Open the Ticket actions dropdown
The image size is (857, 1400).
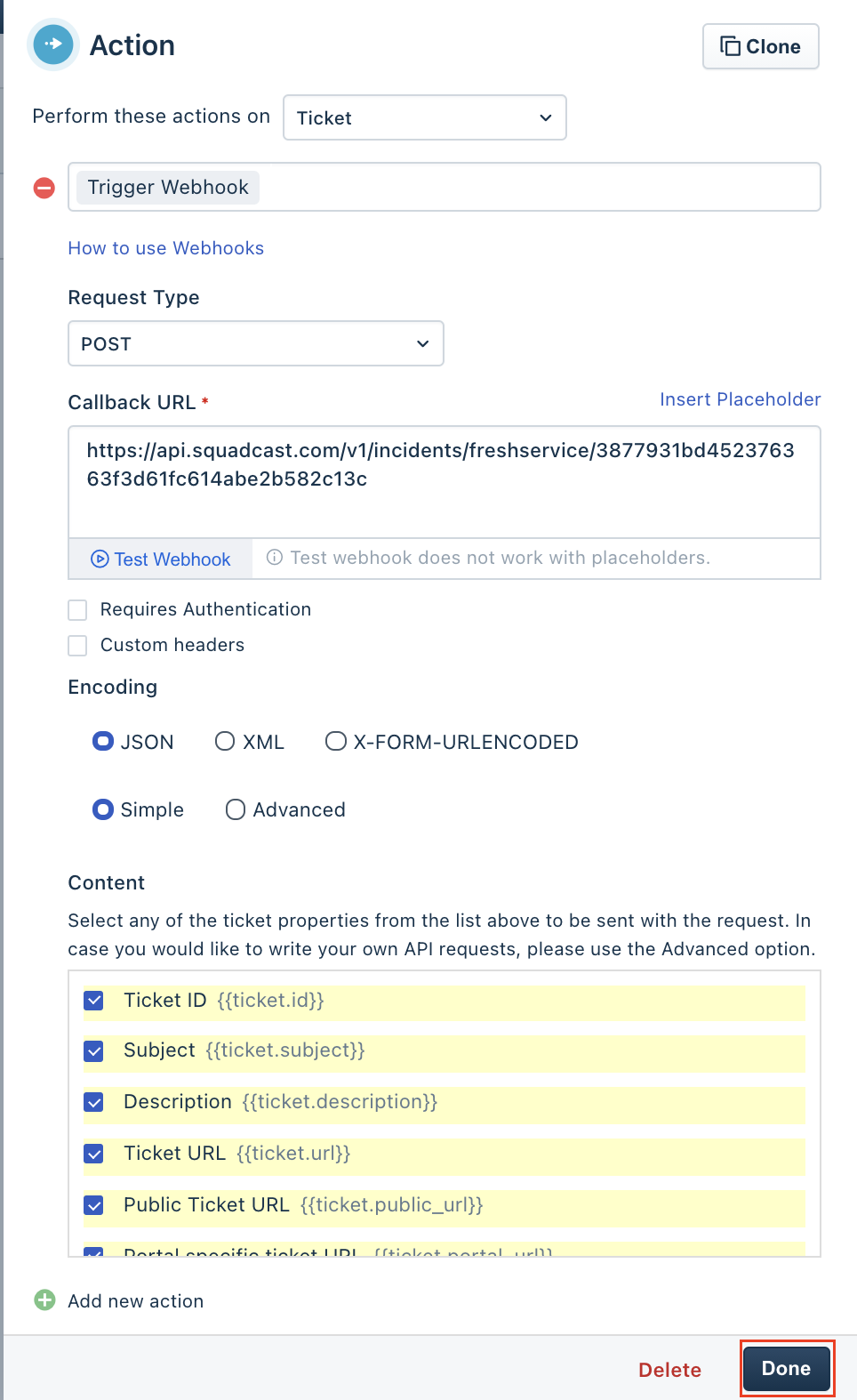(424, 117)
